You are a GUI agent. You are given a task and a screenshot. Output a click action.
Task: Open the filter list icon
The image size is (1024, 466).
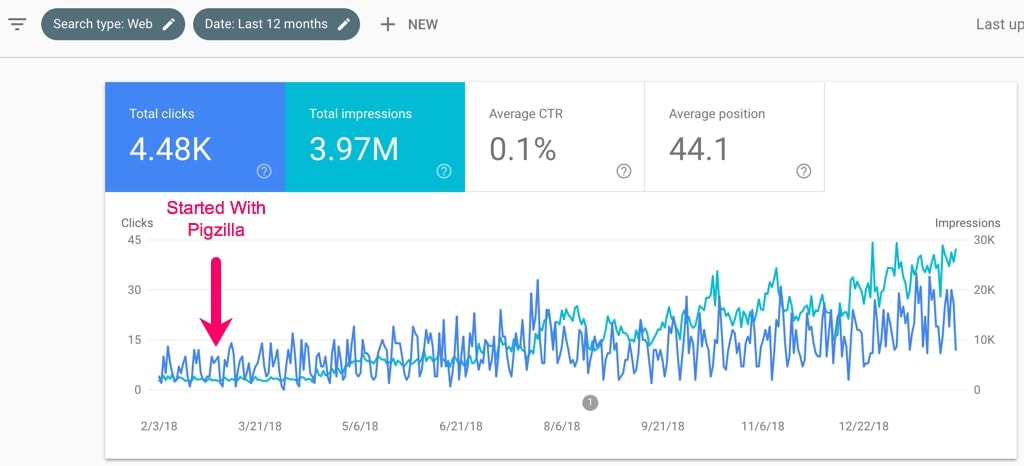click(x=17, y=25)
